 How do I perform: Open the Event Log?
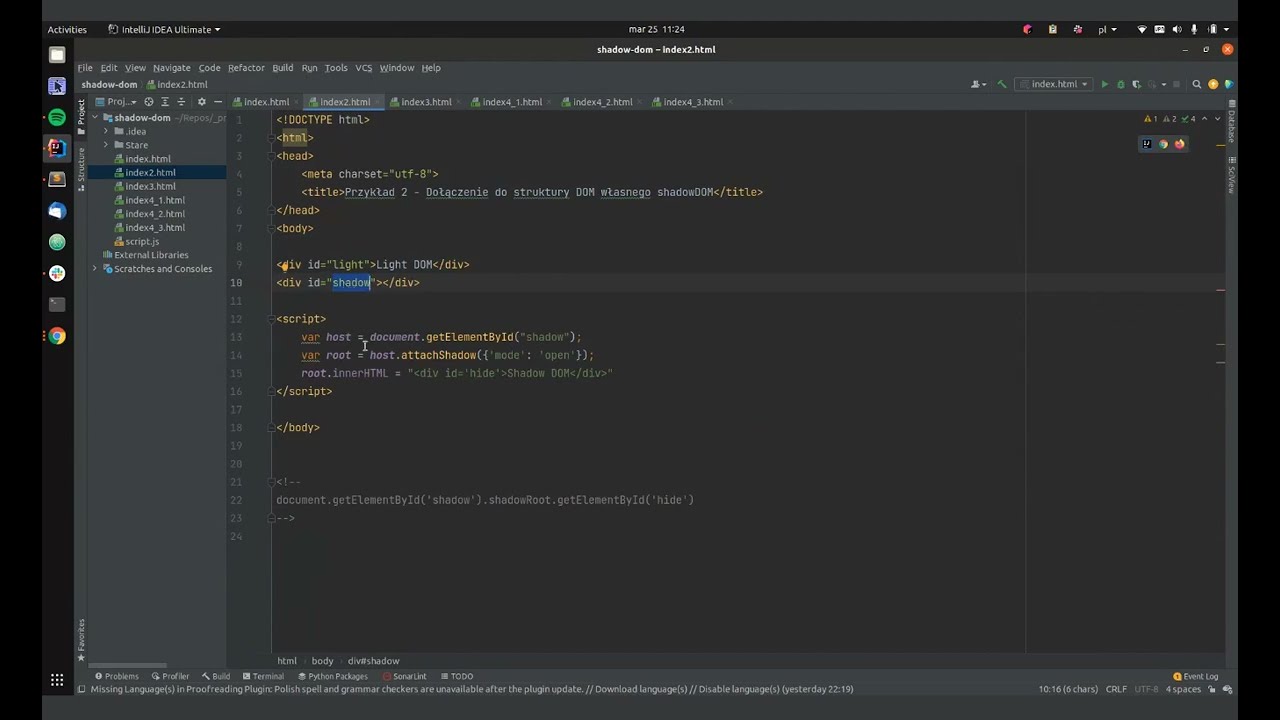point(1196,676)
